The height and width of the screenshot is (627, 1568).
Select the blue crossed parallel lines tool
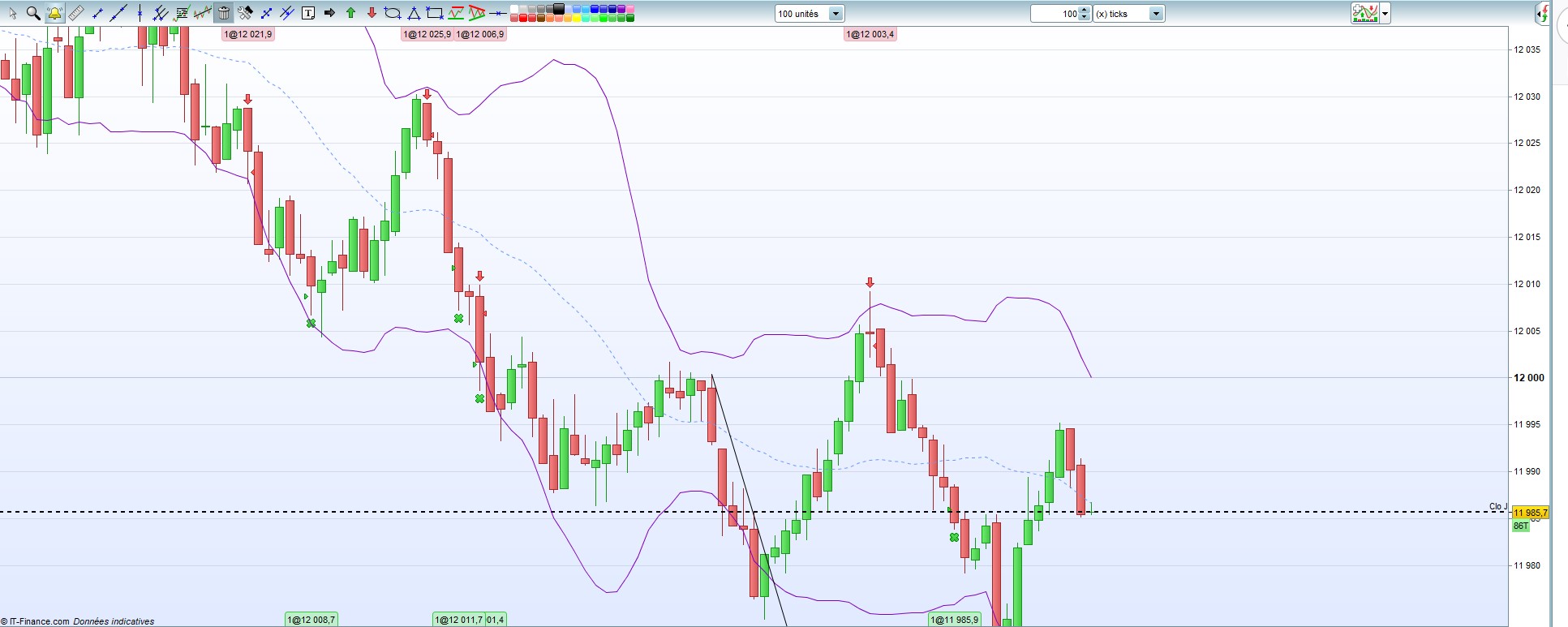coord(287,13)
